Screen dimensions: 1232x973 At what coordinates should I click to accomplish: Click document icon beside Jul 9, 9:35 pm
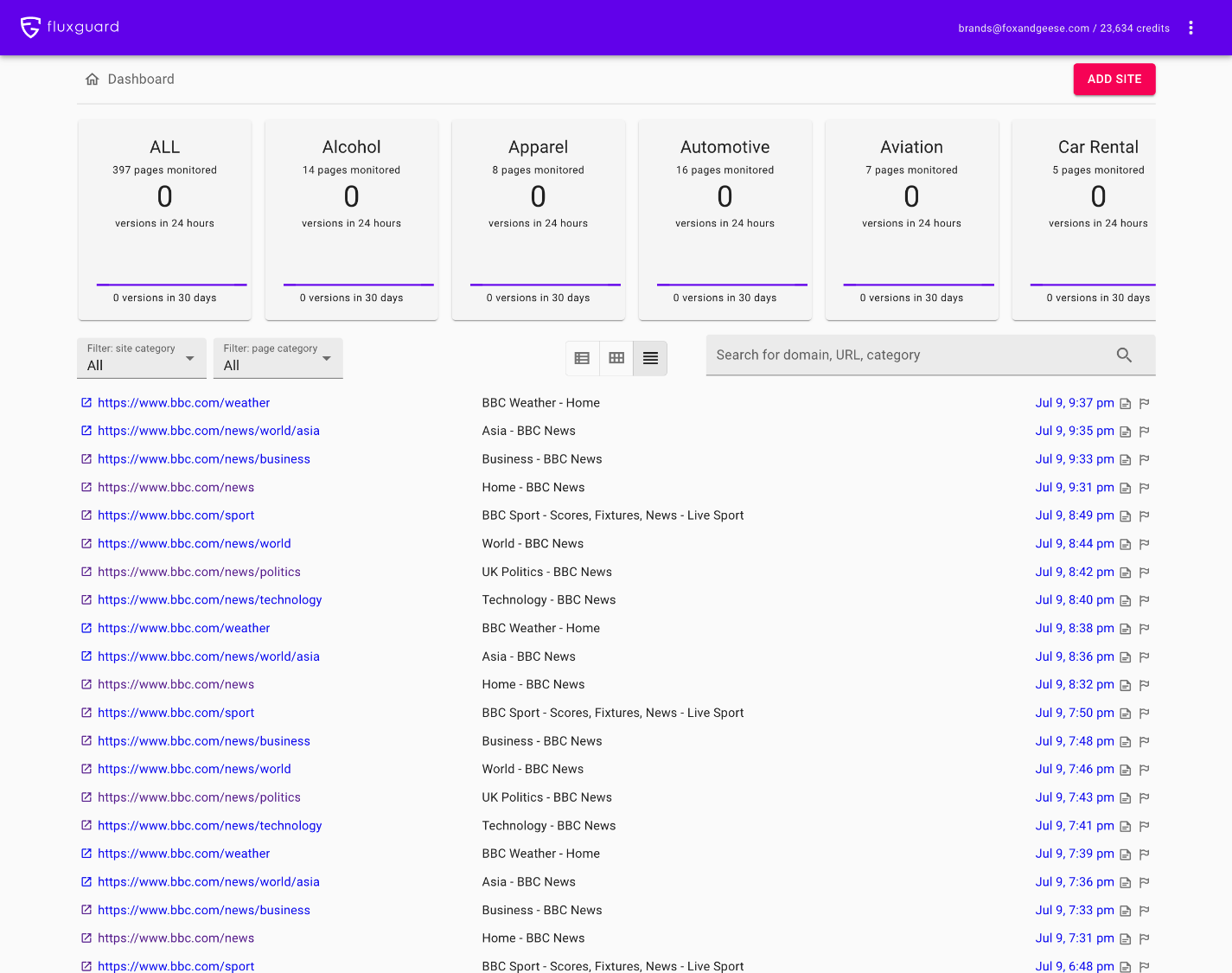(1126, 432)
